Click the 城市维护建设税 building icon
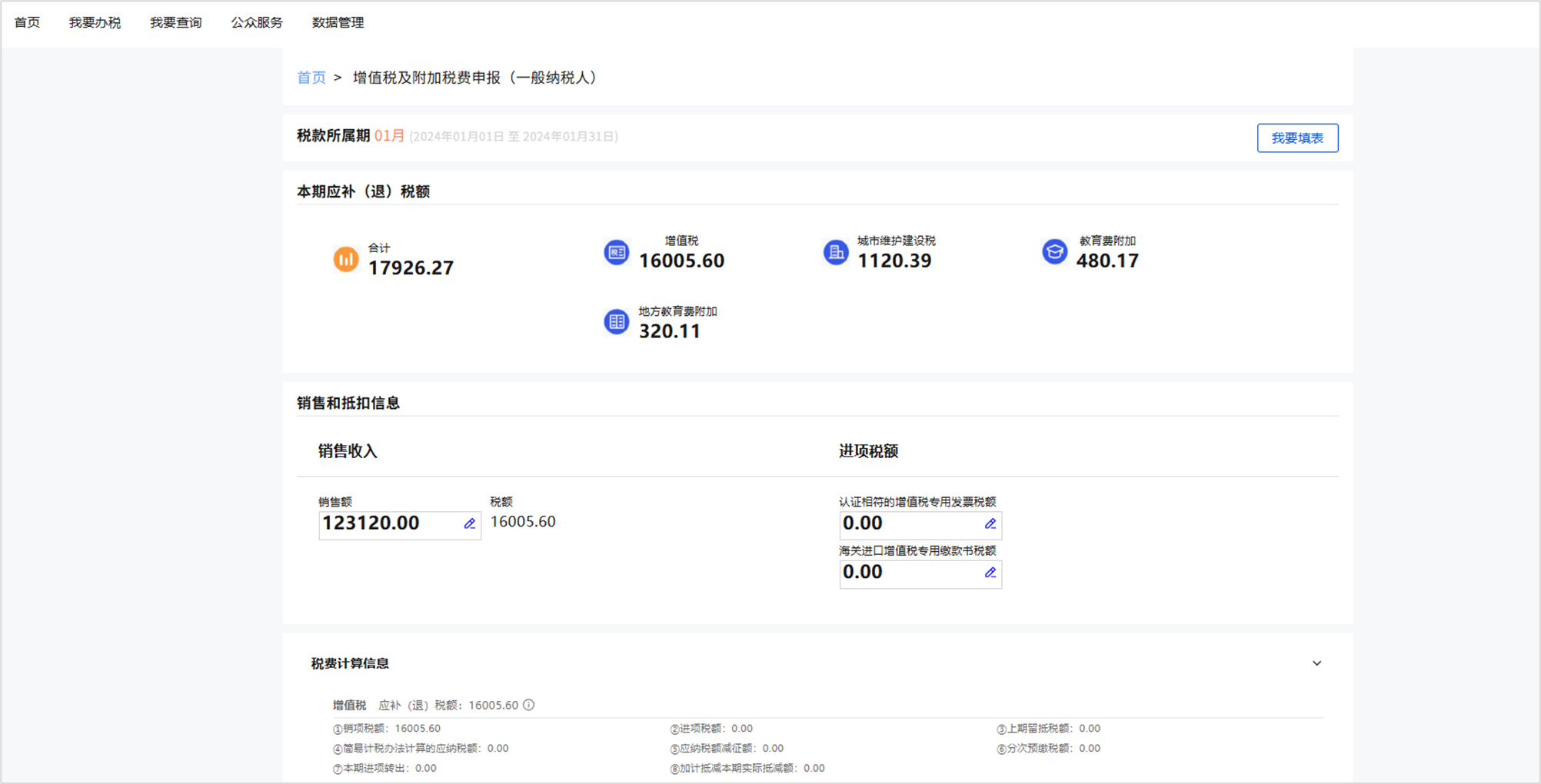This screenshot has height=784, width=1541. pyautogui.click(x=835, y=252)
